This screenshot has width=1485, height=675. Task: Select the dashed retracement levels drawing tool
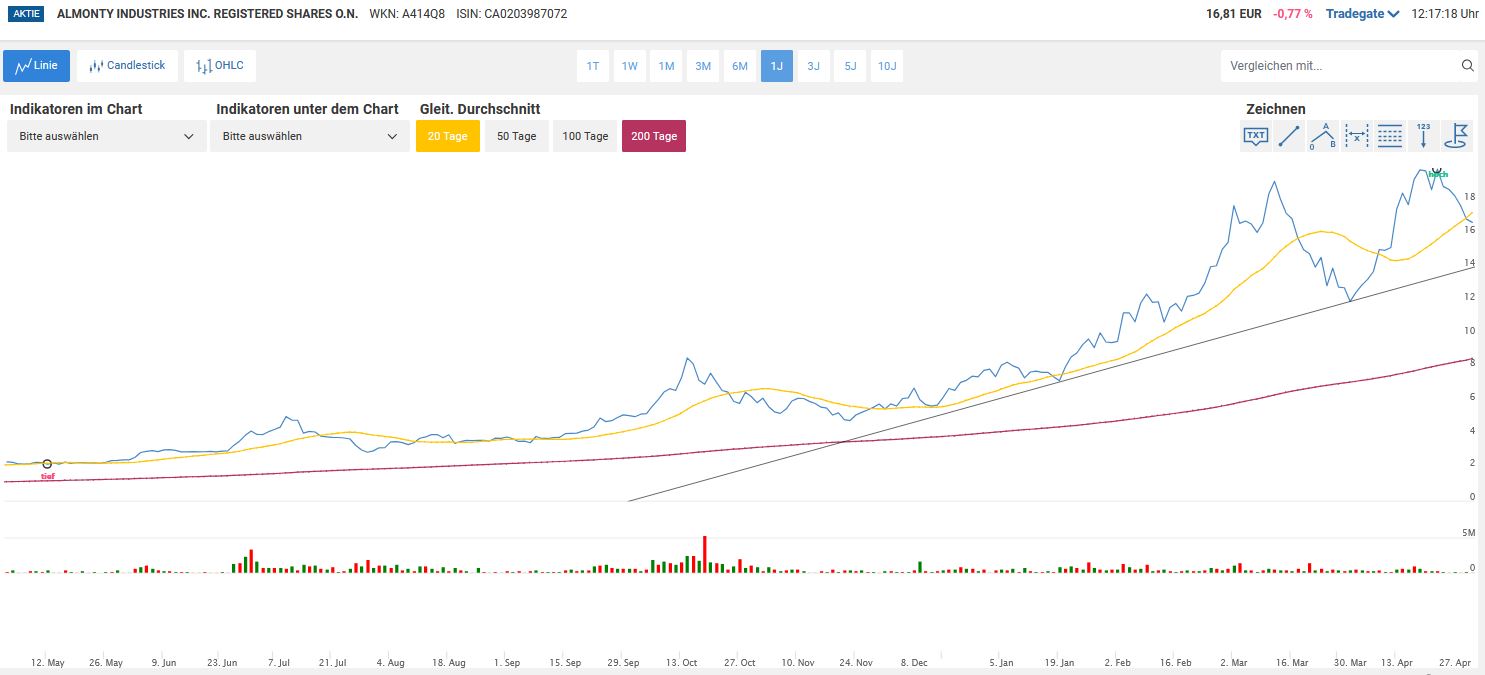[x=1390, y=136]
